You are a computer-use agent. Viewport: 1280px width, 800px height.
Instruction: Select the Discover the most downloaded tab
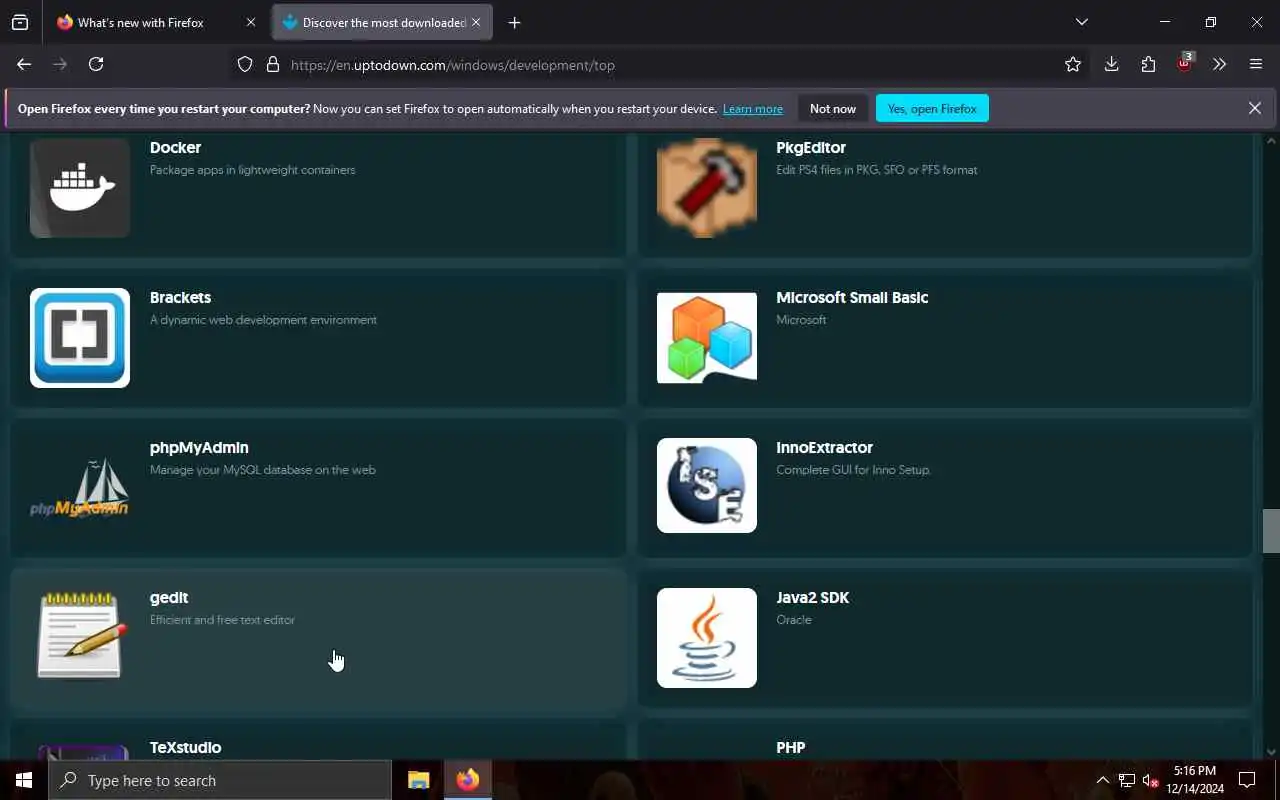(x=382, y=22)
